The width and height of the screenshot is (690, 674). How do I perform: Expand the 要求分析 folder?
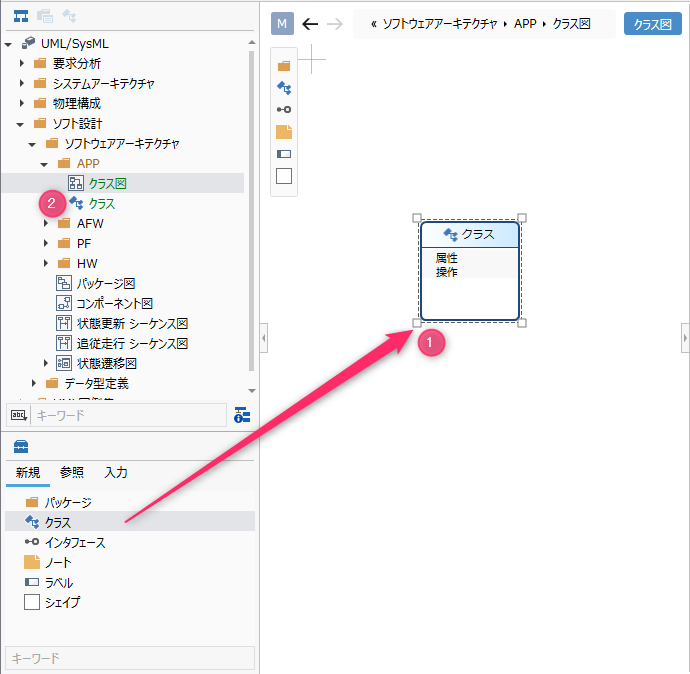click(22, 63)
